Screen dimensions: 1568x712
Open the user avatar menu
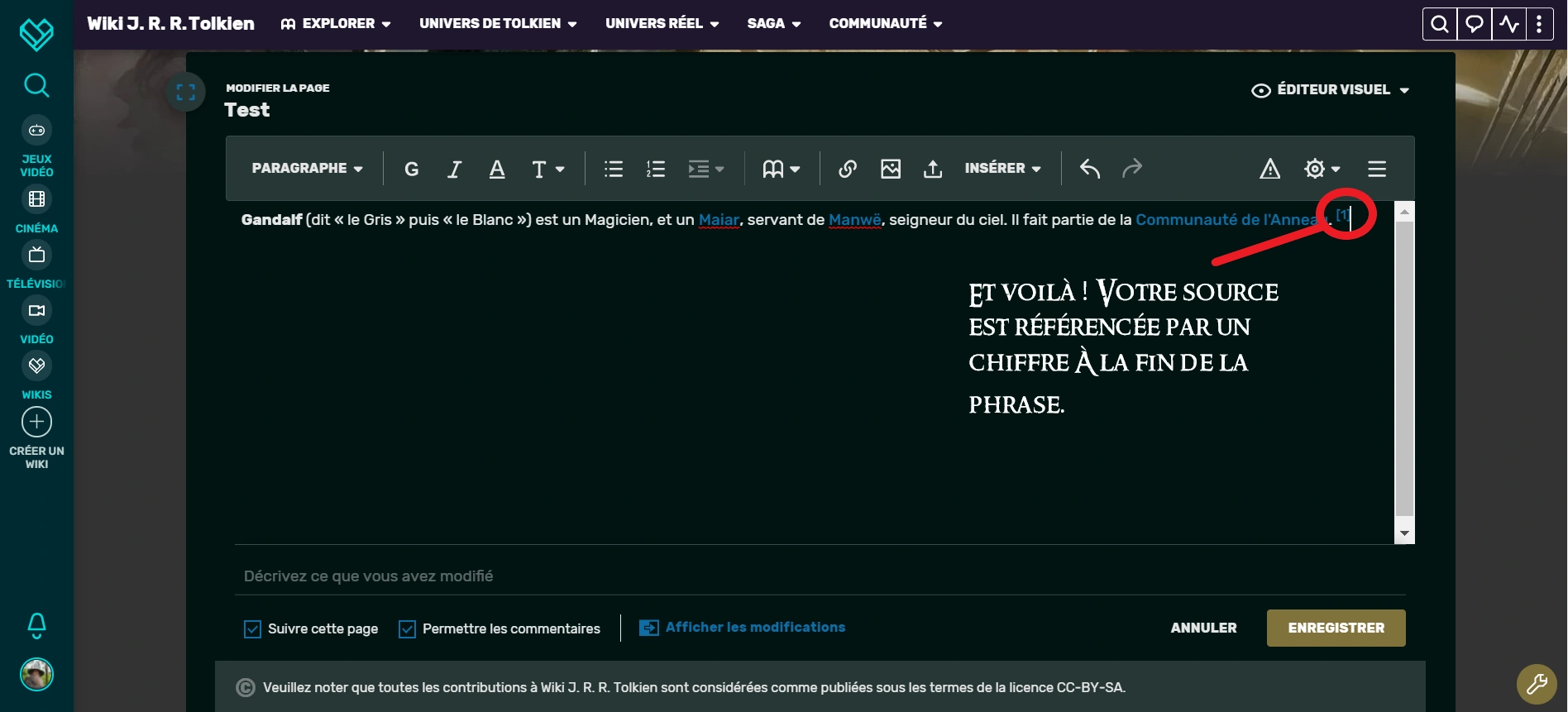point(36,675)
